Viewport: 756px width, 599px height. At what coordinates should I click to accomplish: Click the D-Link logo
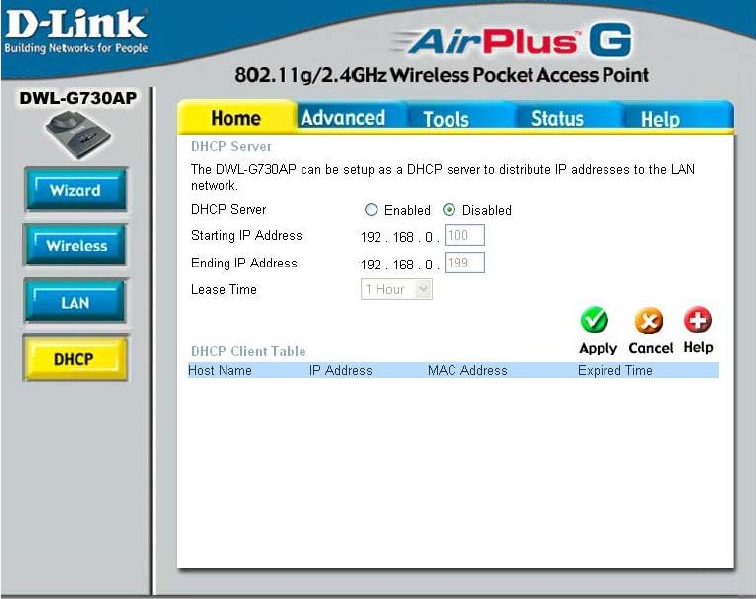point(76,31)
